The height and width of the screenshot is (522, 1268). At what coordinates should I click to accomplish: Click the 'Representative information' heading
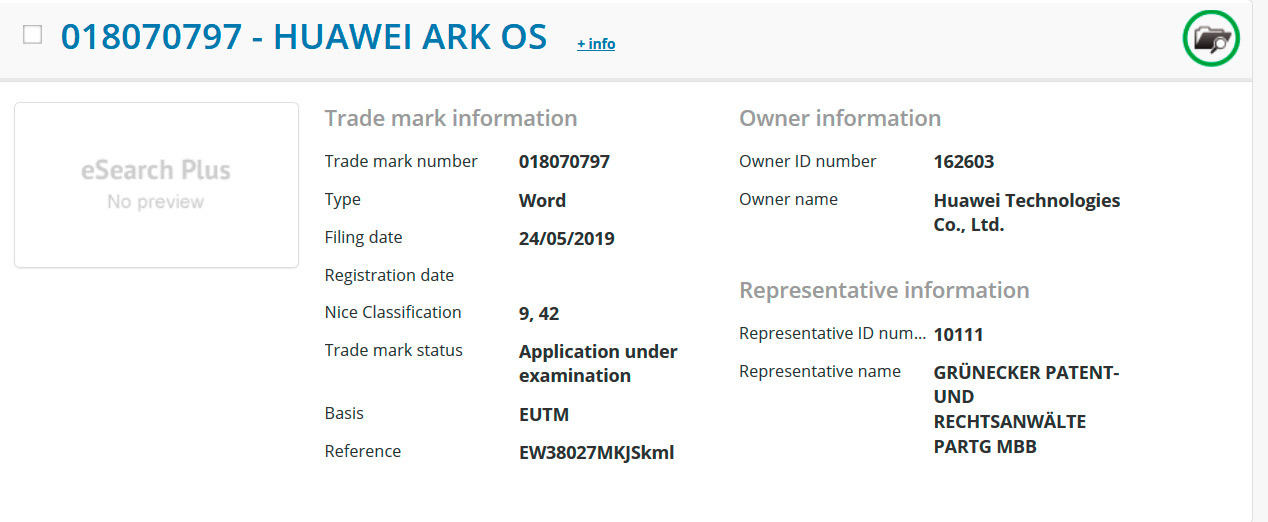point(883,290)
